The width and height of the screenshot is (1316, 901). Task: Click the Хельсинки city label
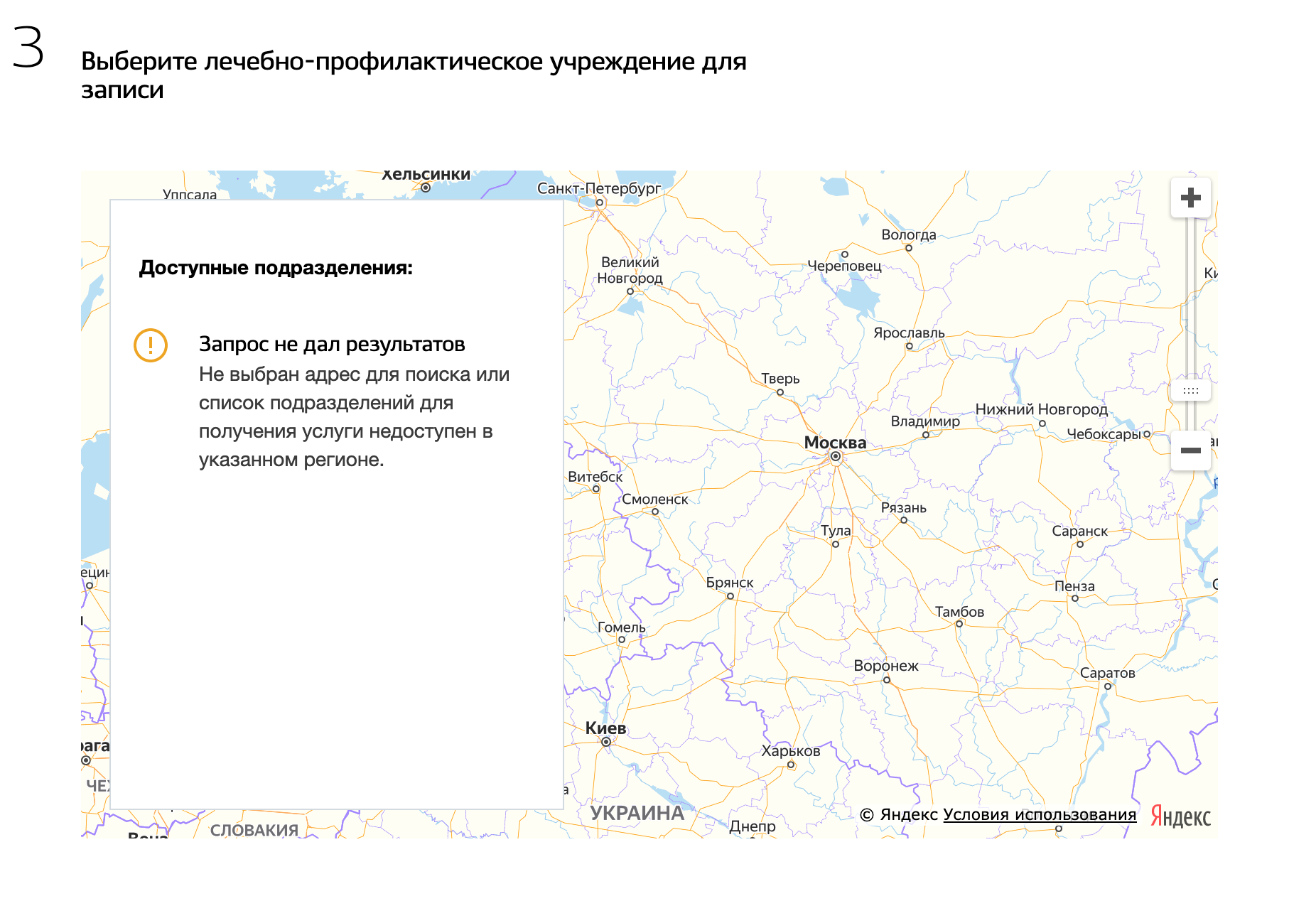pyautogui.click(x=426, y=175)
